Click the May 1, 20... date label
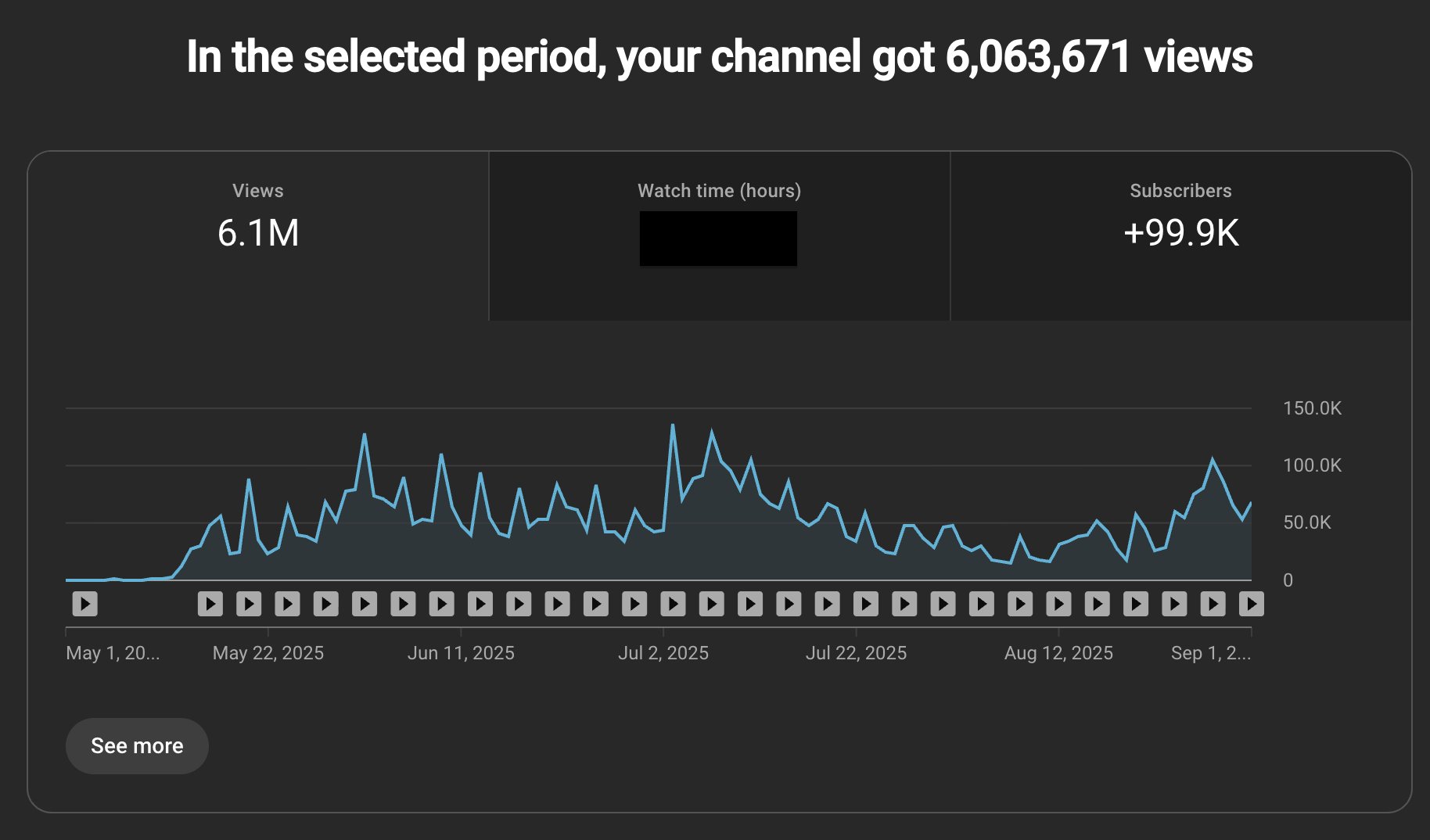This screenshot has width=1430, height=840. (x=112, y=652)
